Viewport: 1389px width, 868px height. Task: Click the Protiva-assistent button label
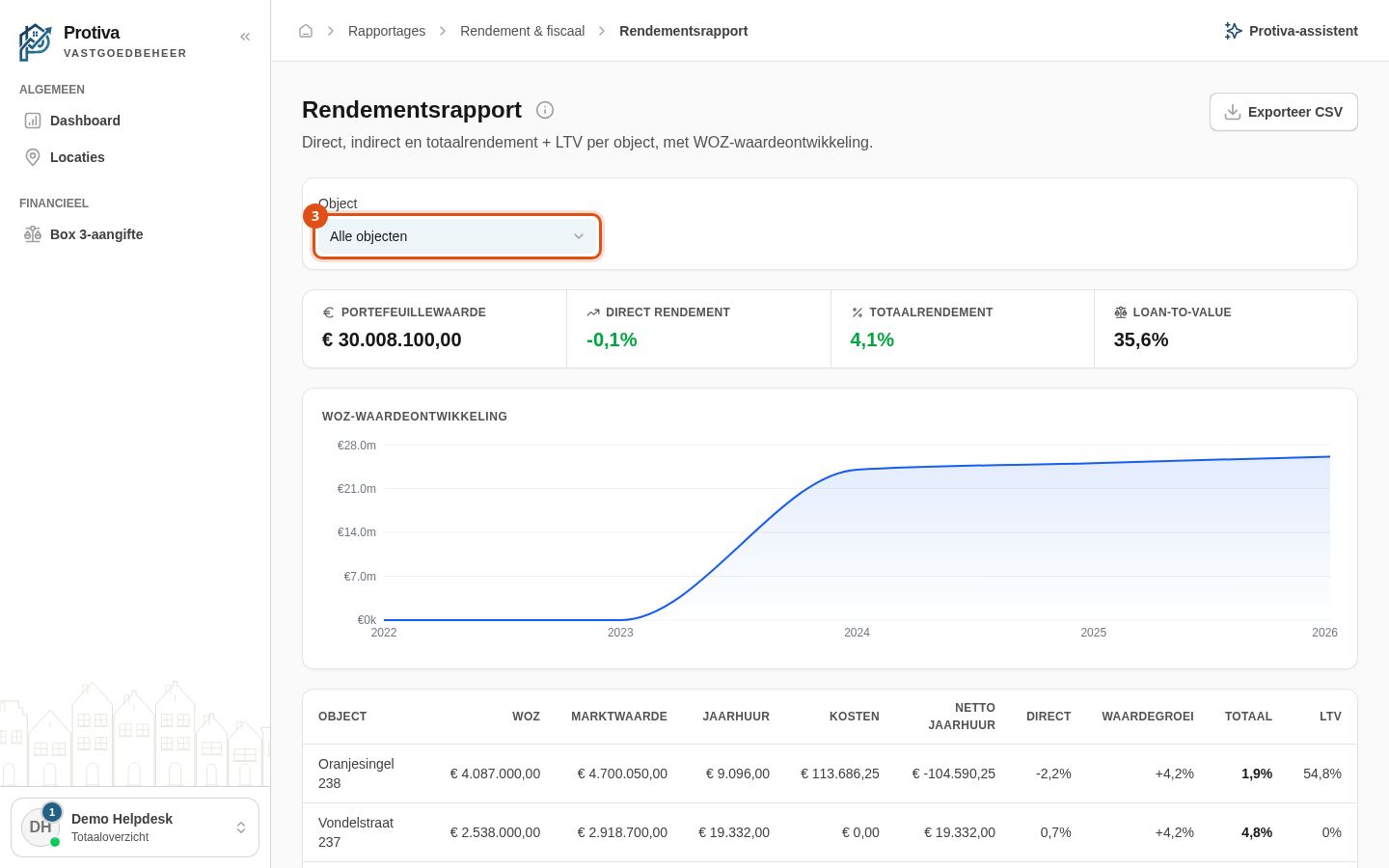[x=1303, y=31]
